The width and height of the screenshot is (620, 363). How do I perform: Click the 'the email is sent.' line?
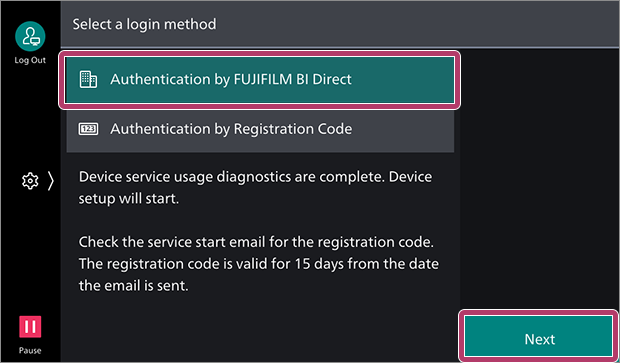pos(134,285)
